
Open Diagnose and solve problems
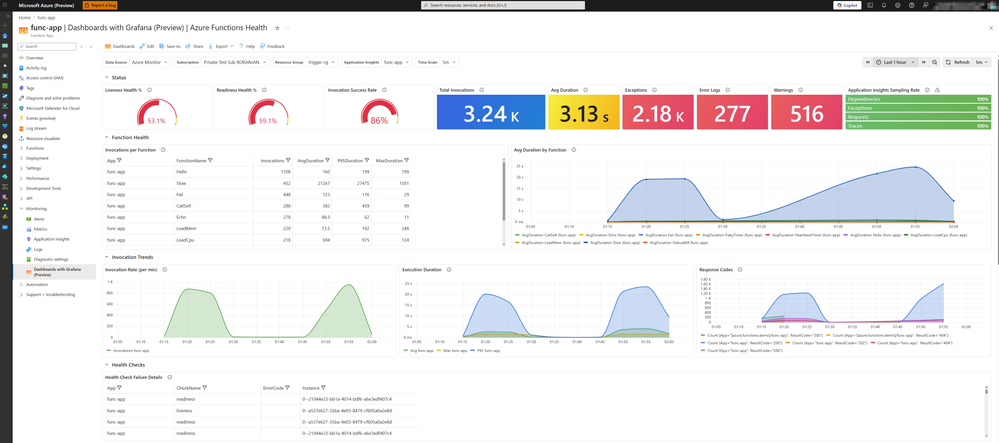click(53, 98)
